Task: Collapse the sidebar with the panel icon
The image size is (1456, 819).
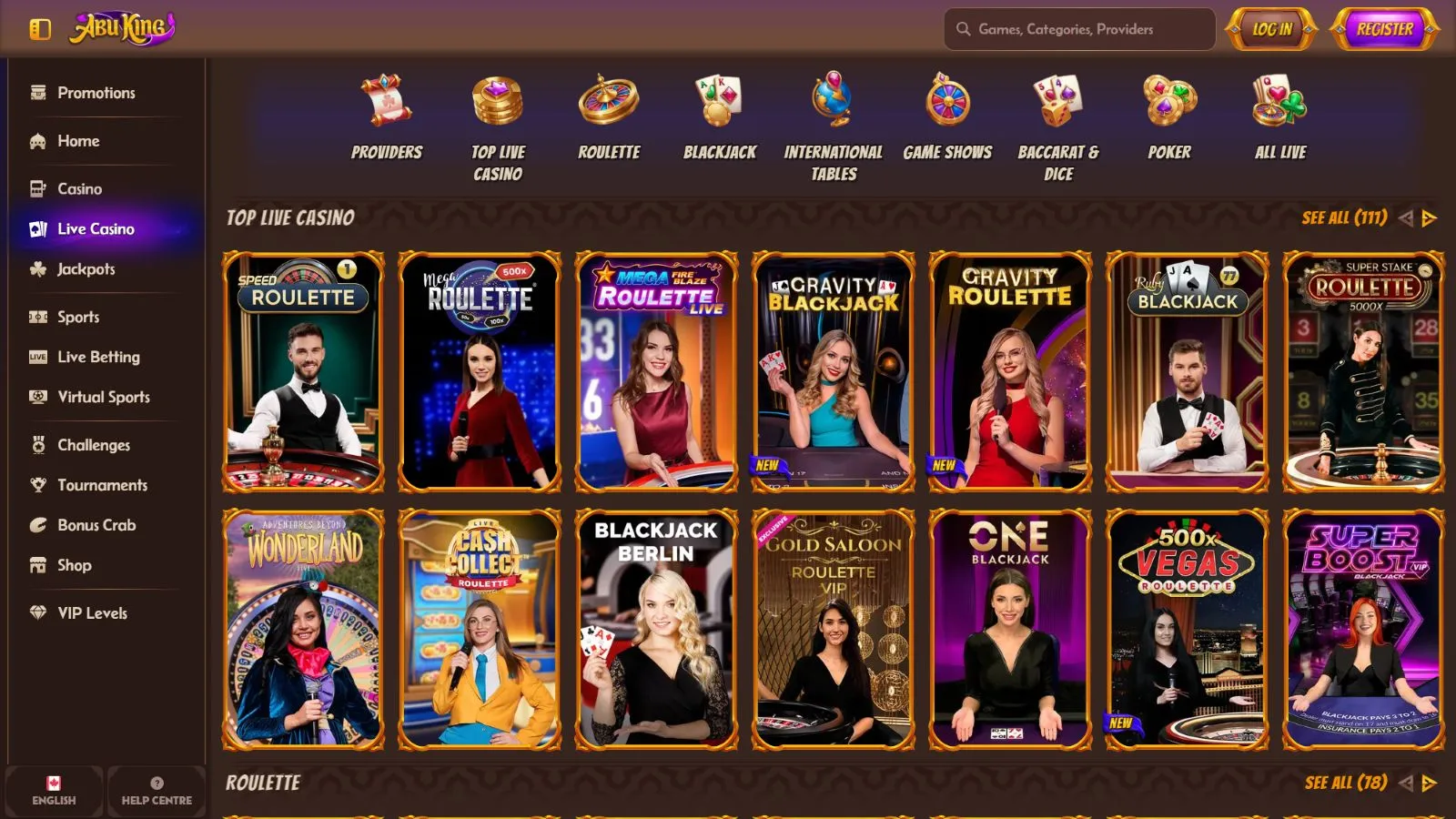Action: (x=40, y=29)
